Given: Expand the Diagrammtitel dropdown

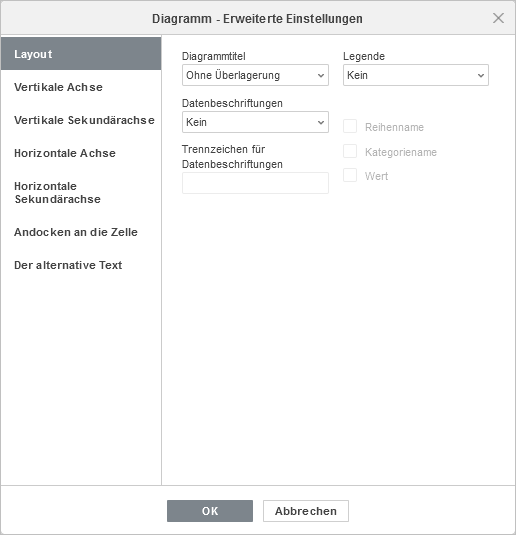Looking at the screenshot, I should click(255, 75).
